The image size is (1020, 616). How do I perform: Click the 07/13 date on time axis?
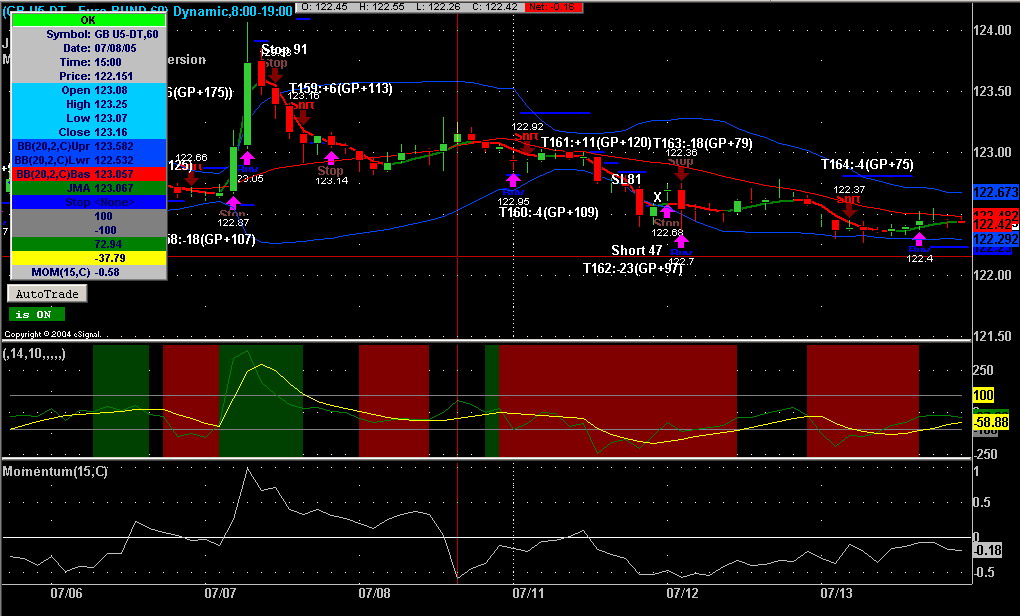pos(837,593)
